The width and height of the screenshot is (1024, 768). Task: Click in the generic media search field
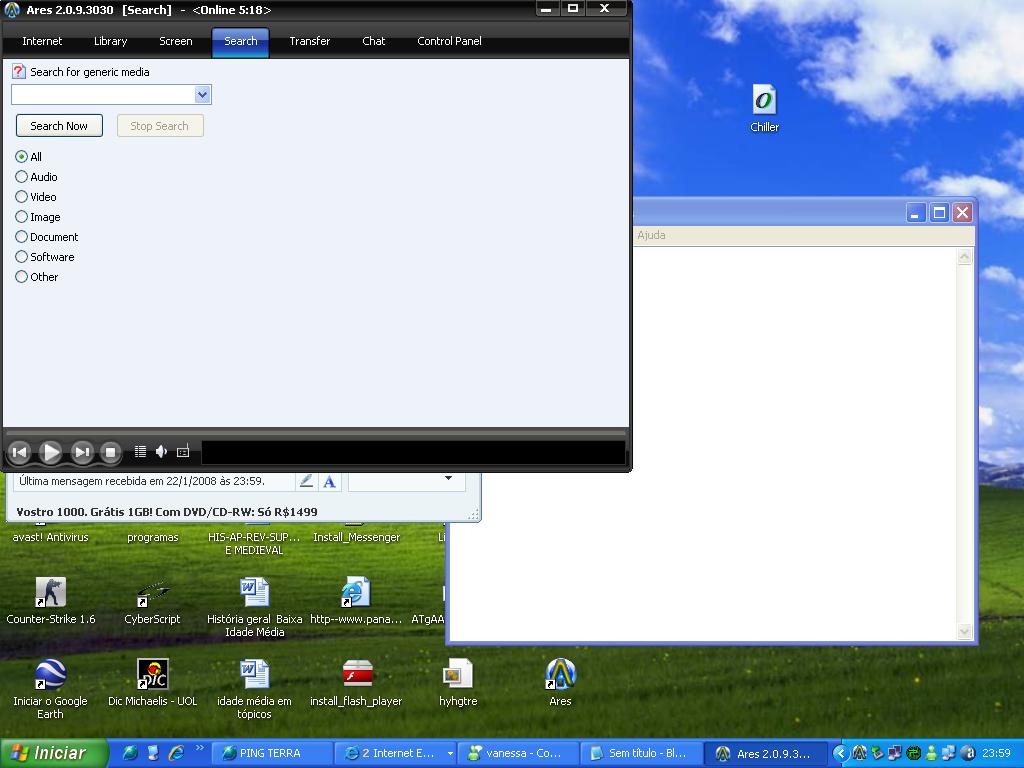point(104,95)
